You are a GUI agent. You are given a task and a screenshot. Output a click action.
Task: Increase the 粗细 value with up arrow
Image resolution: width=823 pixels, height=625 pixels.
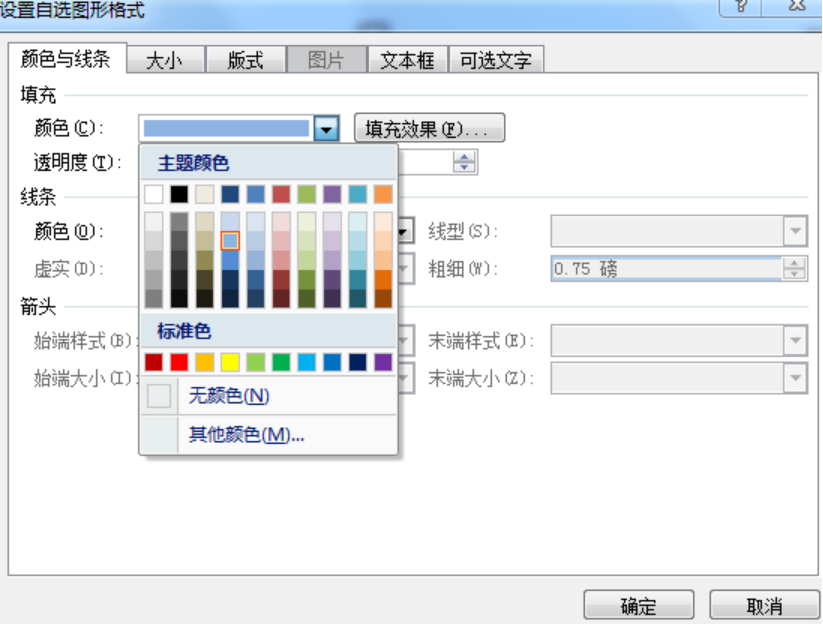point(794,263)
